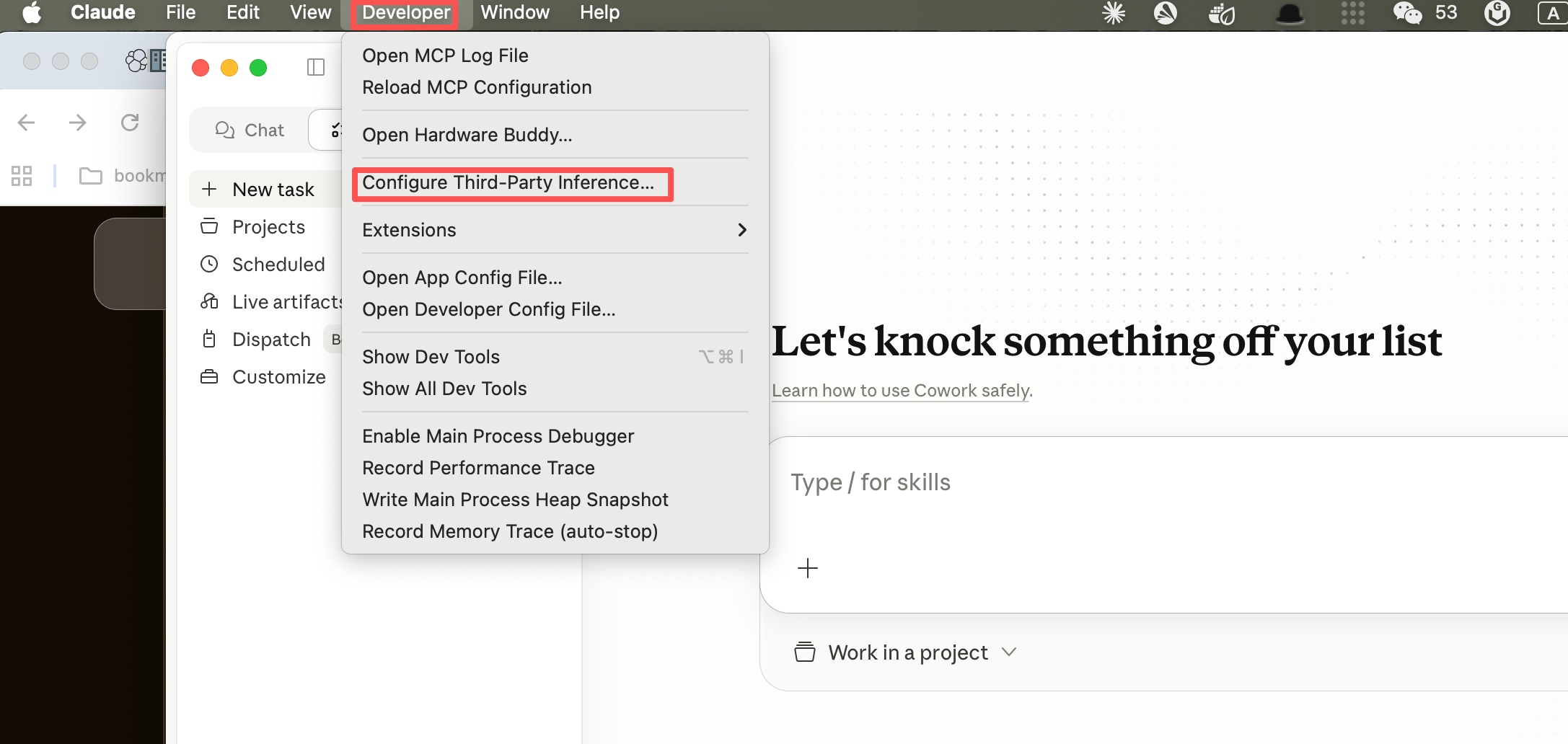Open apps grid icon in background browser
Screen dimensions: 1568x744
click(22, 176)
